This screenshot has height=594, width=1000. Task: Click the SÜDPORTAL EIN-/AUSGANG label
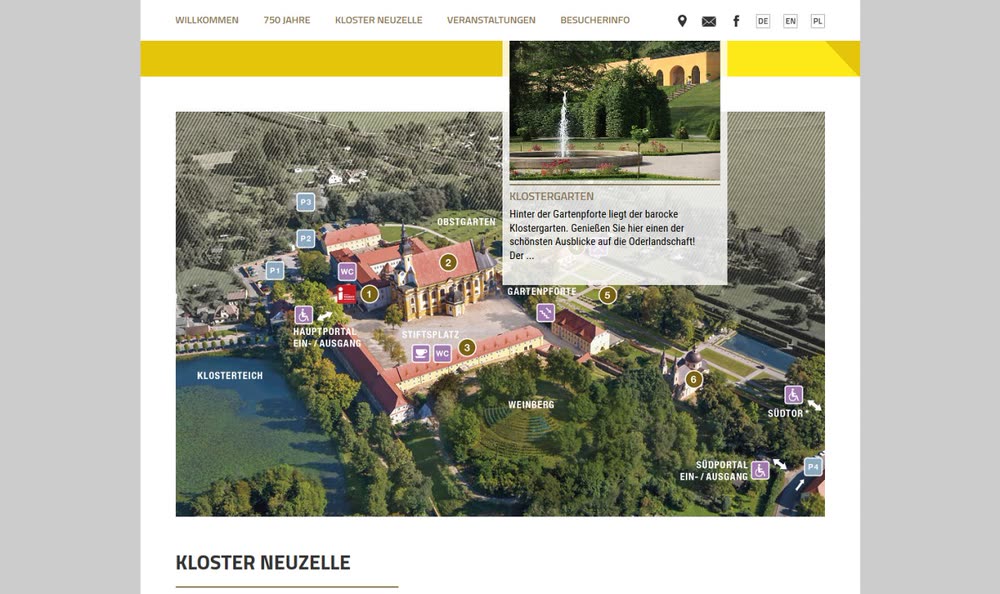coord(714,471)
